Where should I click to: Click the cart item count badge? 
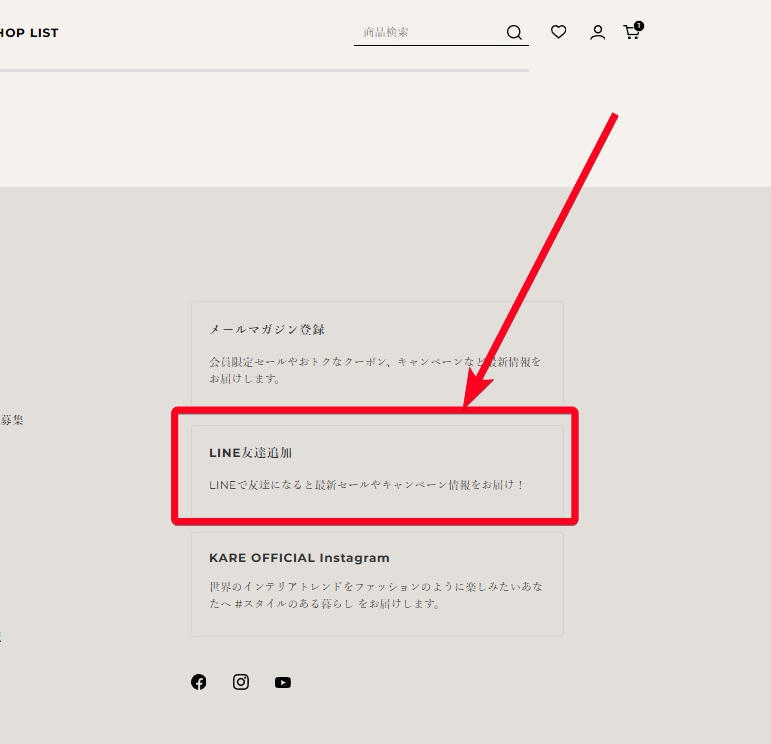click(x=639, y=25)
